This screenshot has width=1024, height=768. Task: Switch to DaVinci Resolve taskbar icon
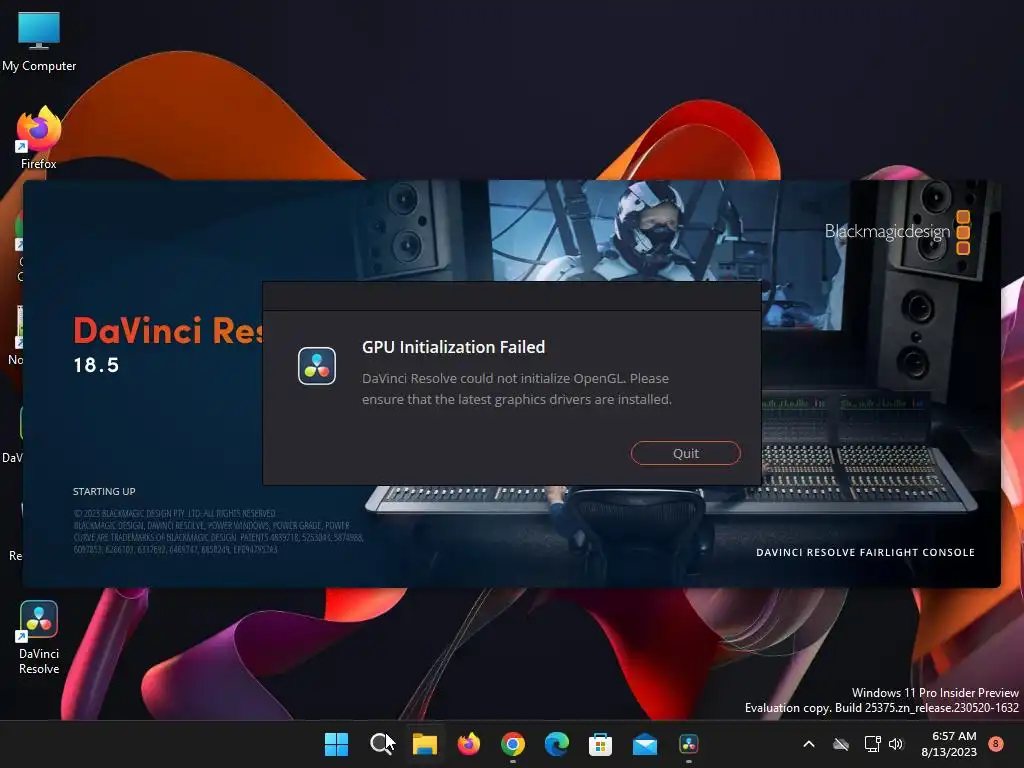[688, 744]
